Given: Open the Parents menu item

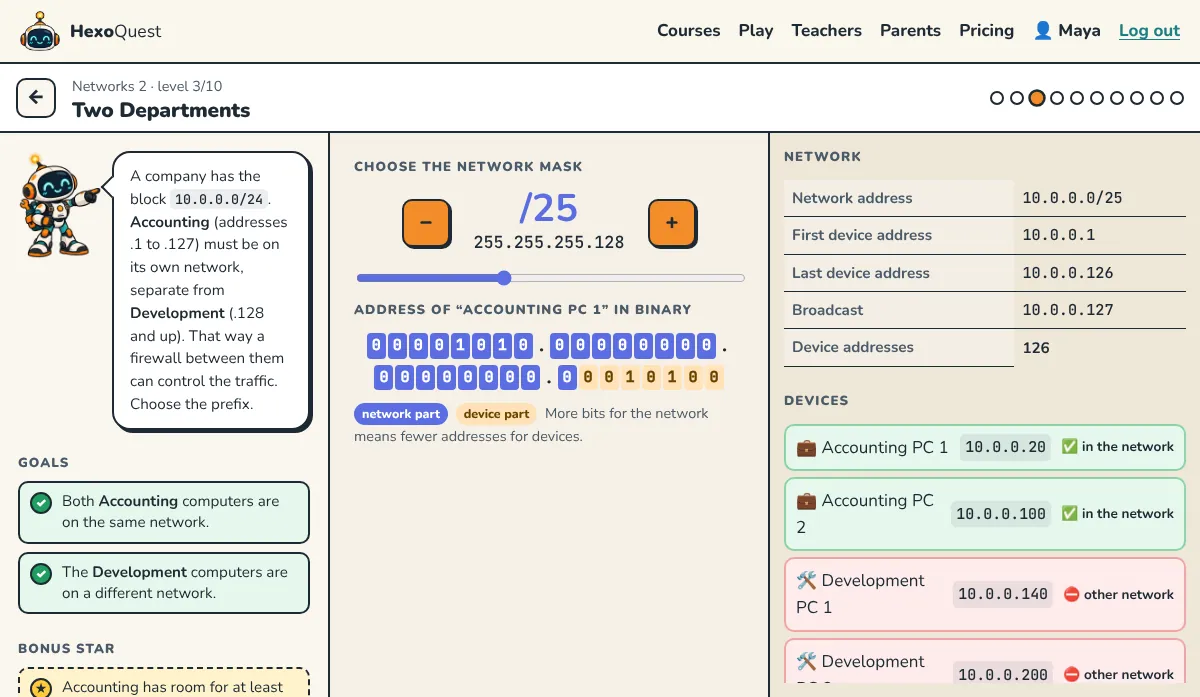Looking at the screenshot, I should point(910,31).
